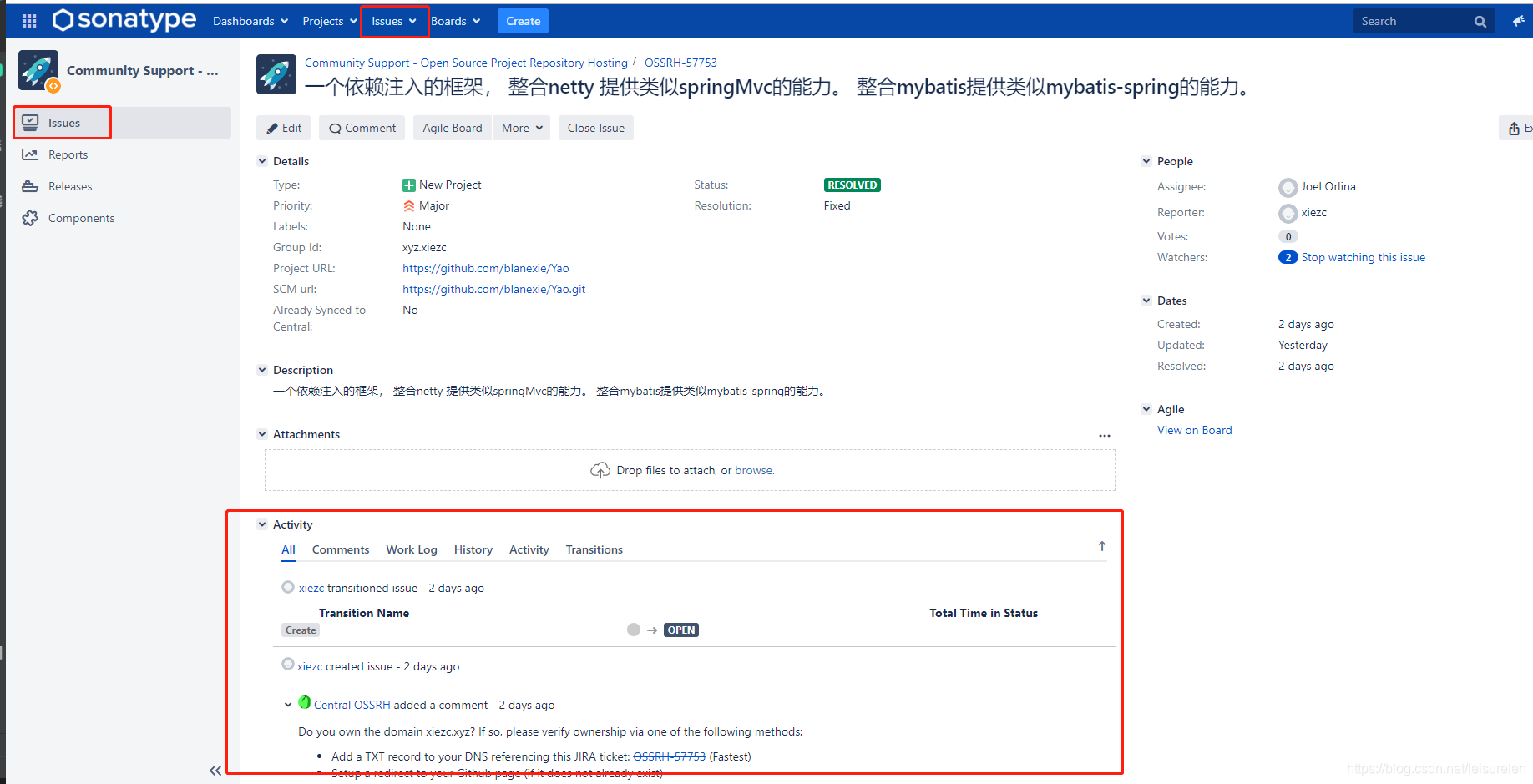Switch to the Comments tab
This screenshot has width=1533, height=784.
[x=341, y=549]
